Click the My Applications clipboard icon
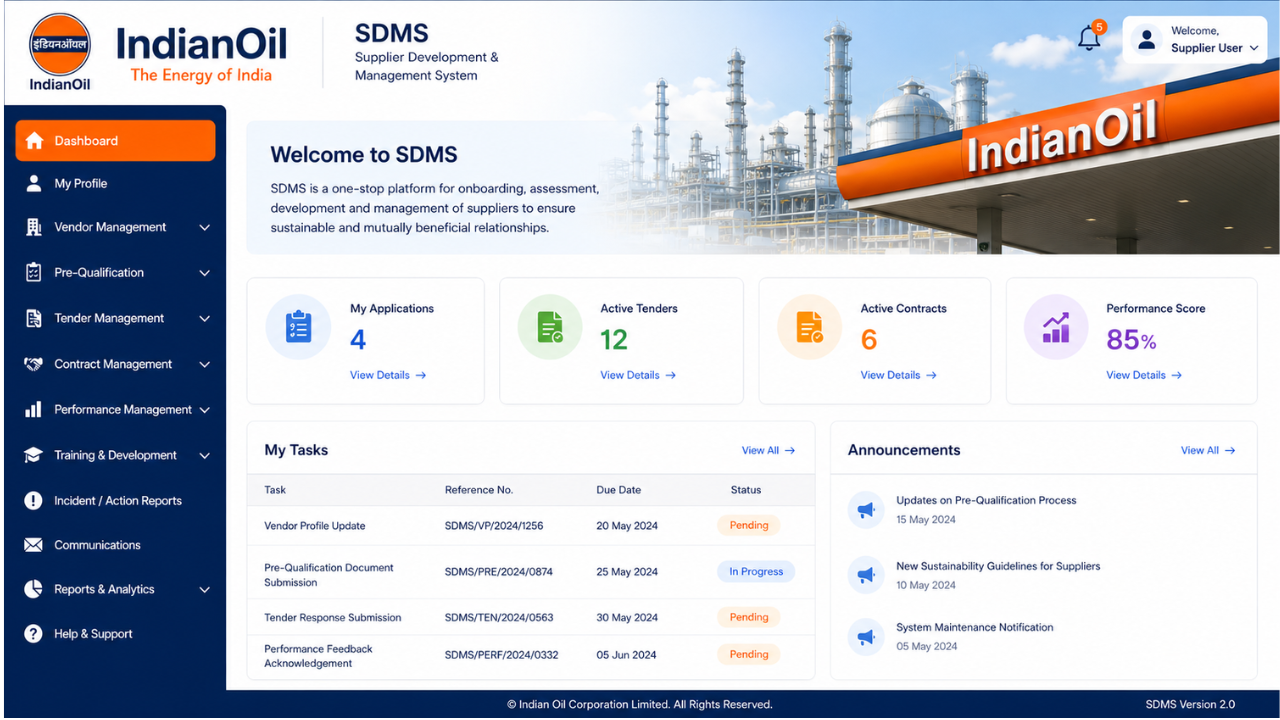 click(x=298, y=327)
